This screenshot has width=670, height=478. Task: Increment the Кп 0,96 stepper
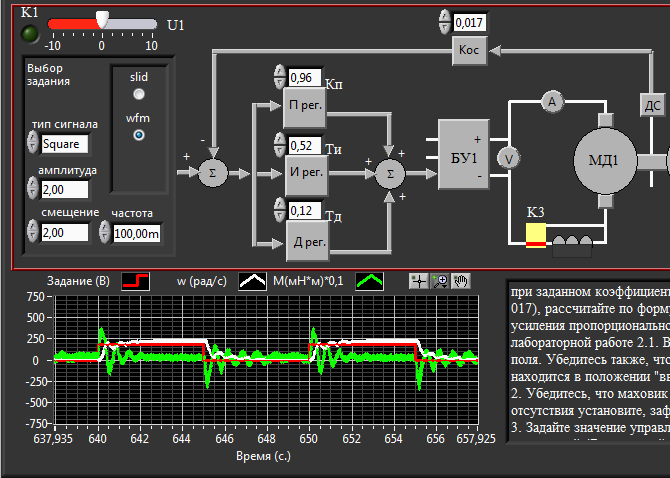[279, 71]
